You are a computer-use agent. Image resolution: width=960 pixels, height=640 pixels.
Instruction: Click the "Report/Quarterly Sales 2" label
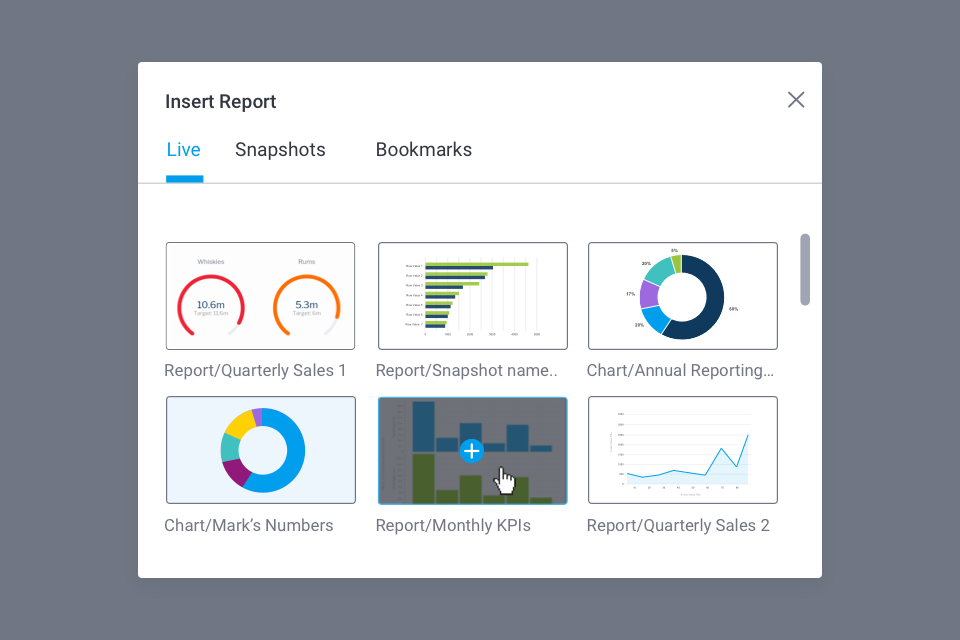[678, 526]
